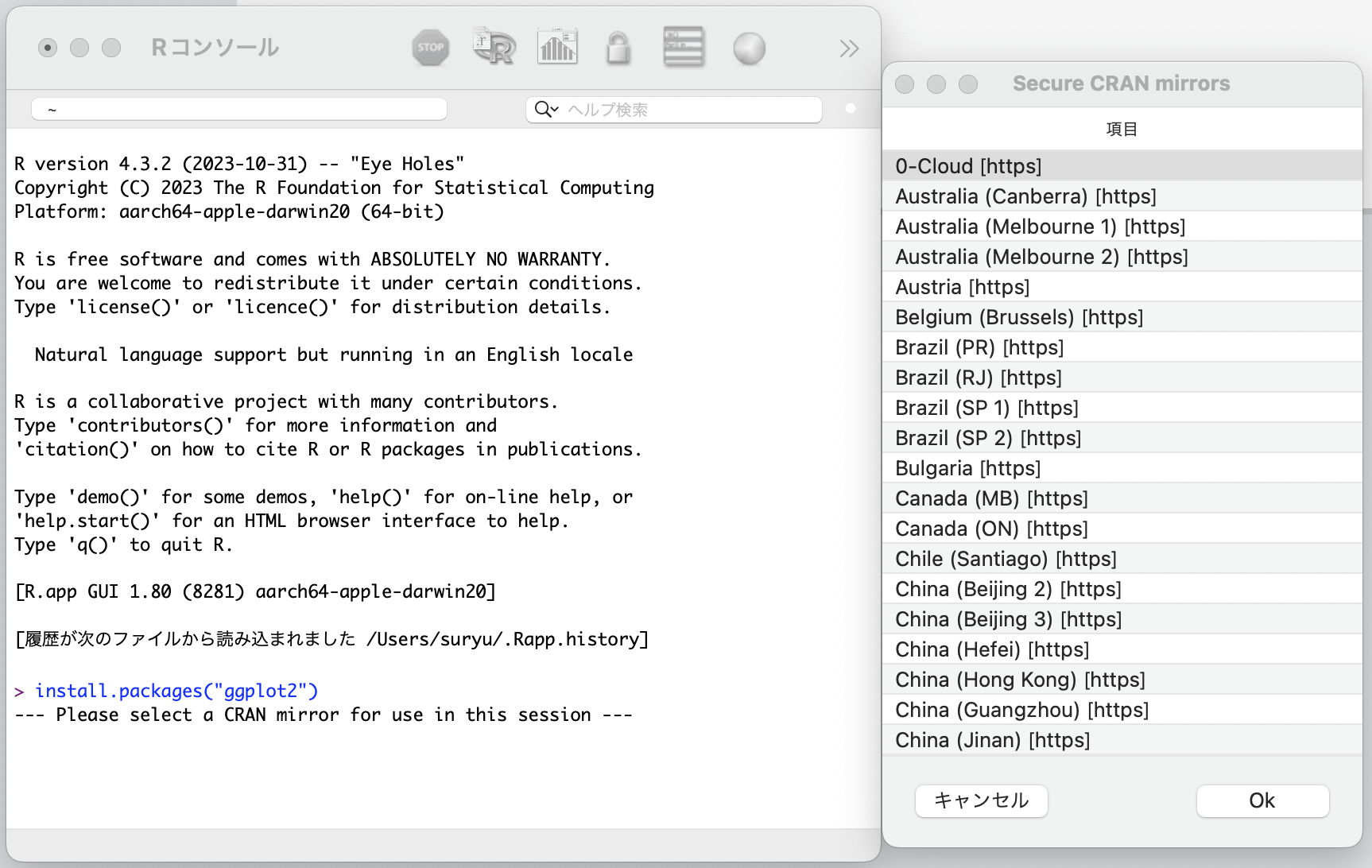Select Australia (Melbourne 1) [https] mirror
Viewport: 1372px width, 868px height.
tap(1122, 226)
